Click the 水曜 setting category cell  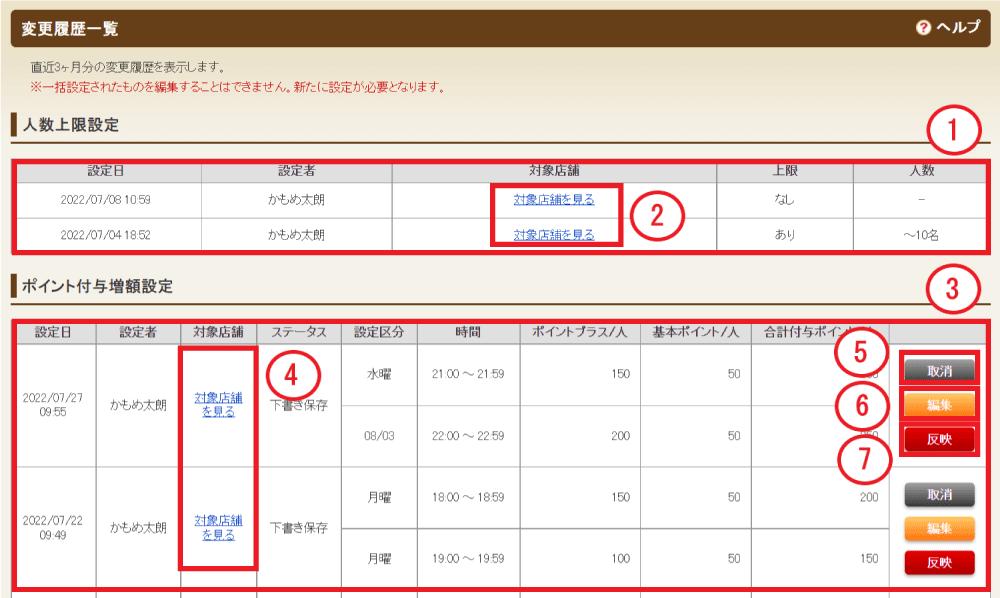click(379, 374)
